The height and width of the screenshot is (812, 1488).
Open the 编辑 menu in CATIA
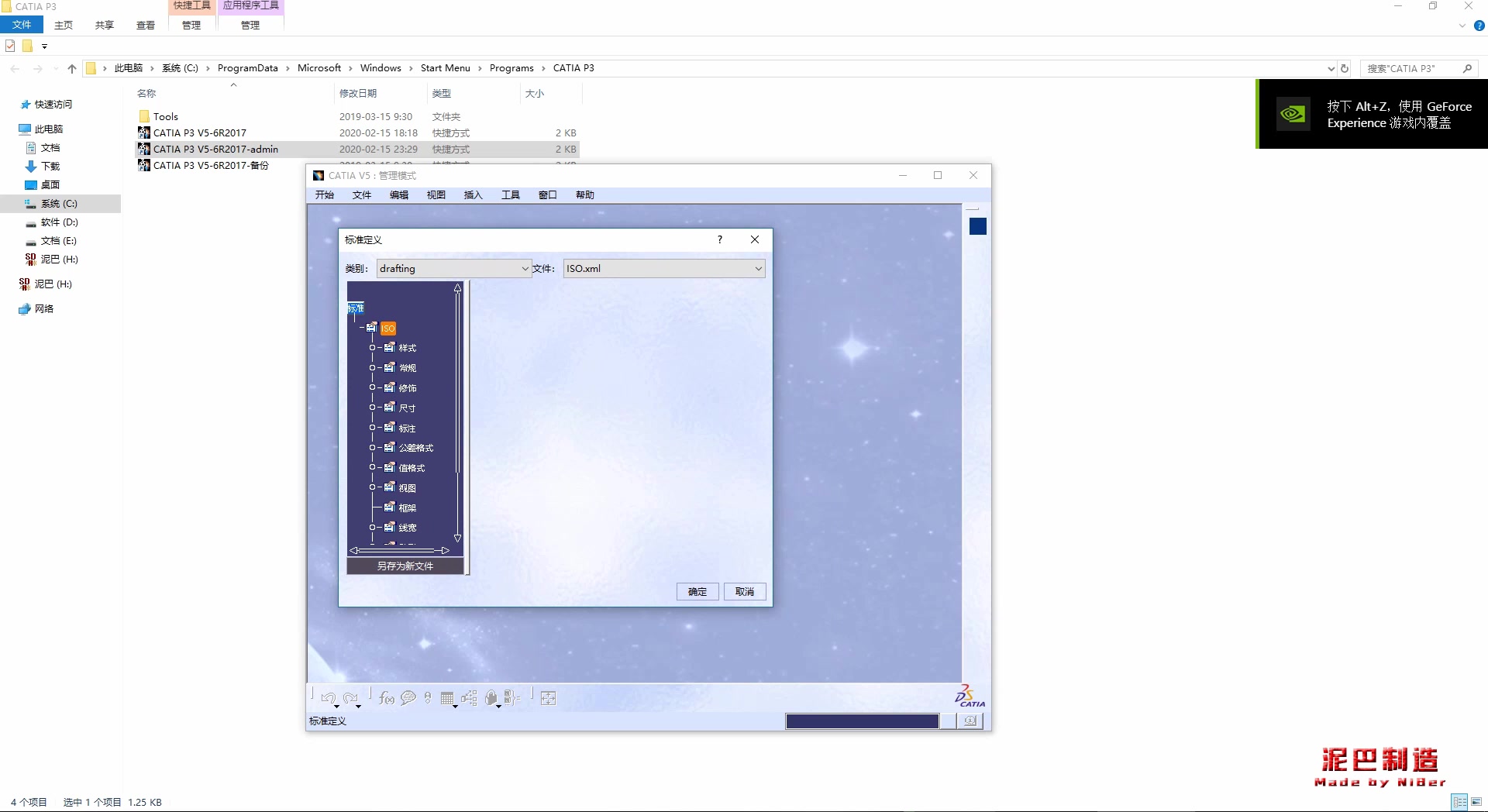[x=399, y=195]
